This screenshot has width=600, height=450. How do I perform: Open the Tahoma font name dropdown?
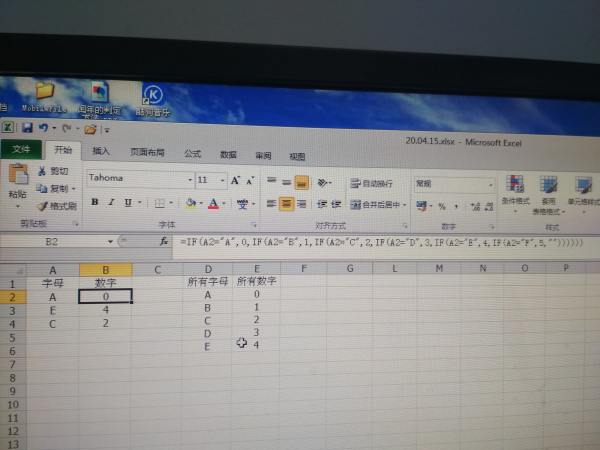[190, 179]
